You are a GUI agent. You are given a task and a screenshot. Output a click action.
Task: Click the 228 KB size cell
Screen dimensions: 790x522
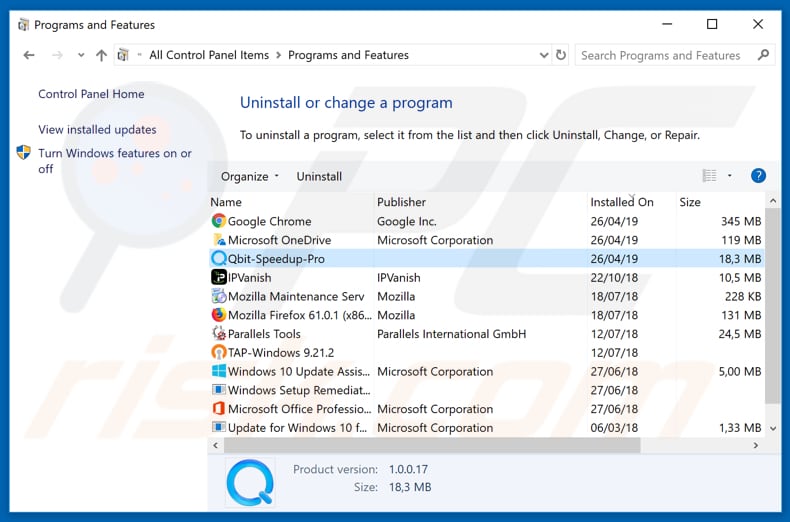[743, 296]
